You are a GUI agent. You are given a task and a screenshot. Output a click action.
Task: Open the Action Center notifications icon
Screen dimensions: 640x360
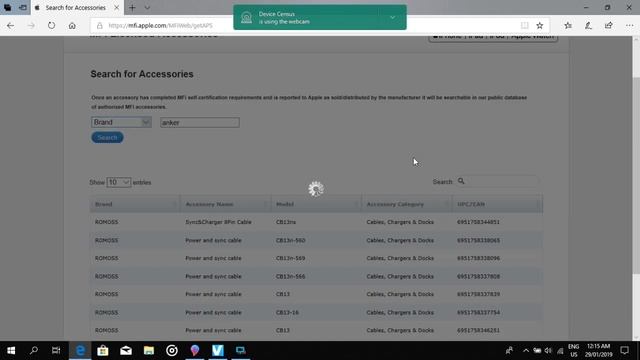624,350
